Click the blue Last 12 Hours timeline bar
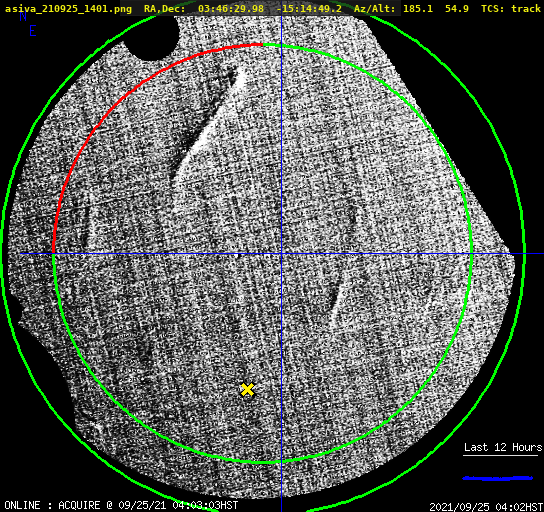 (x=498, y=478)
